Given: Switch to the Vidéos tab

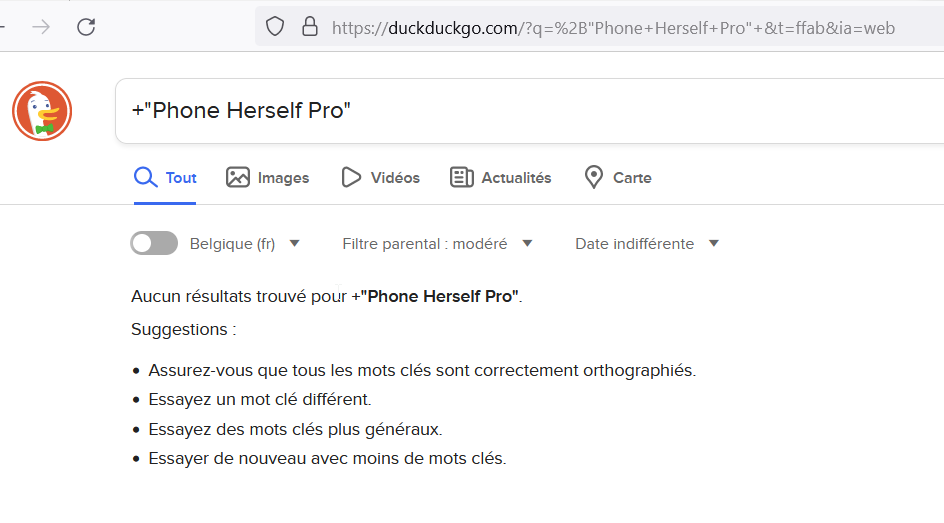Looking at the screenshot, I should pyautogui.click(x=394, y=178).
